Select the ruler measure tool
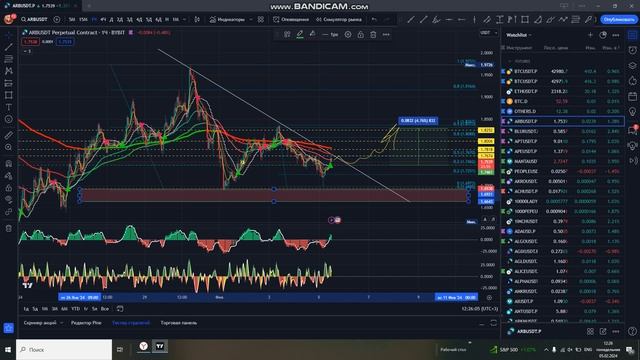Viewport: 640px width, 360px height. click(x=9, y=135)
